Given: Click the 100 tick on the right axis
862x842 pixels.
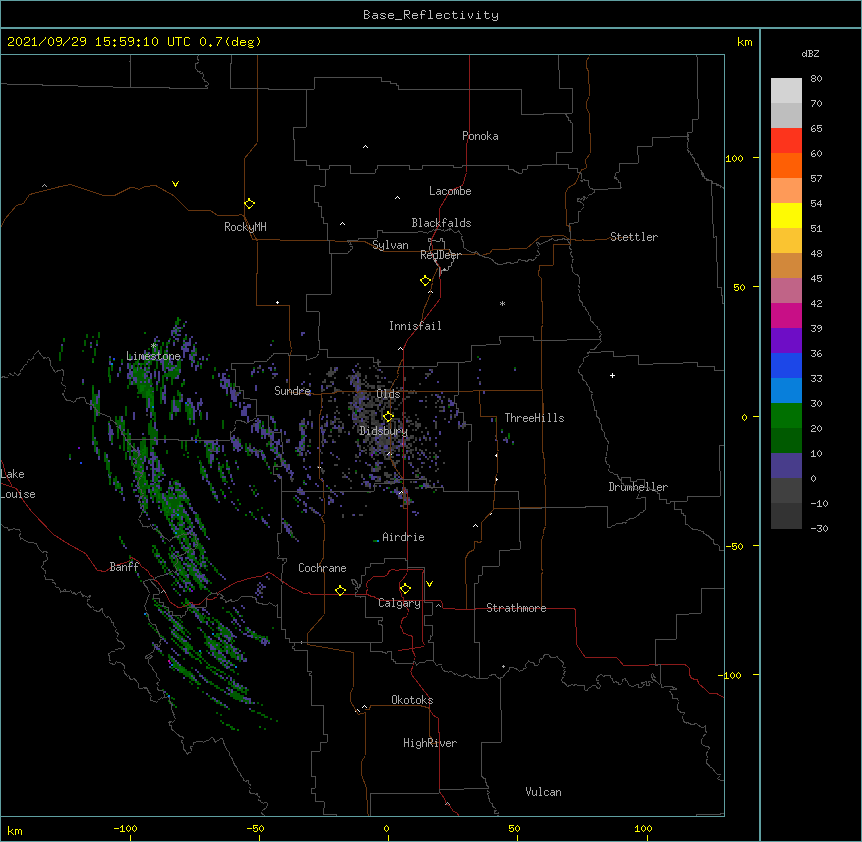Looking at the screenshot, I should [734, 158].
